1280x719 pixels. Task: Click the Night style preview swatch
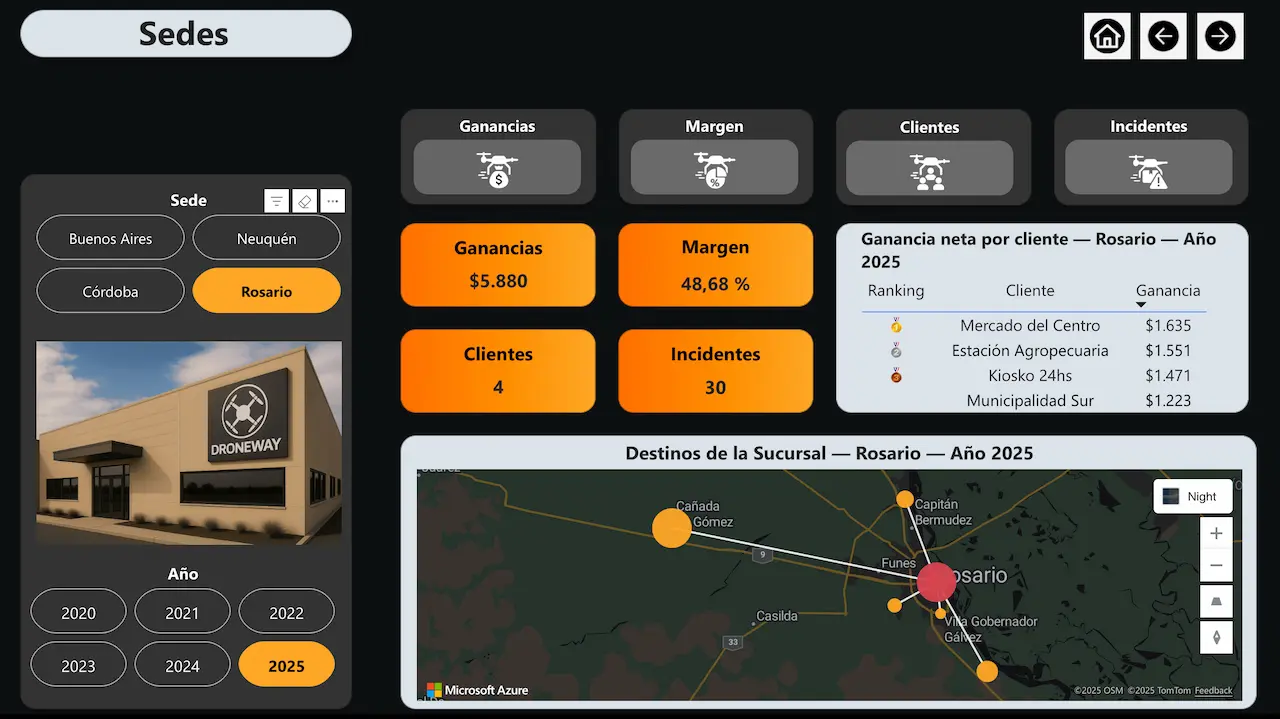[1169, 495]
